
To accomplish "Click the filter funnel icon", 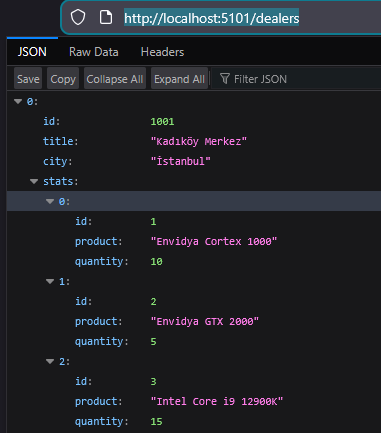I will click(225, 79).
